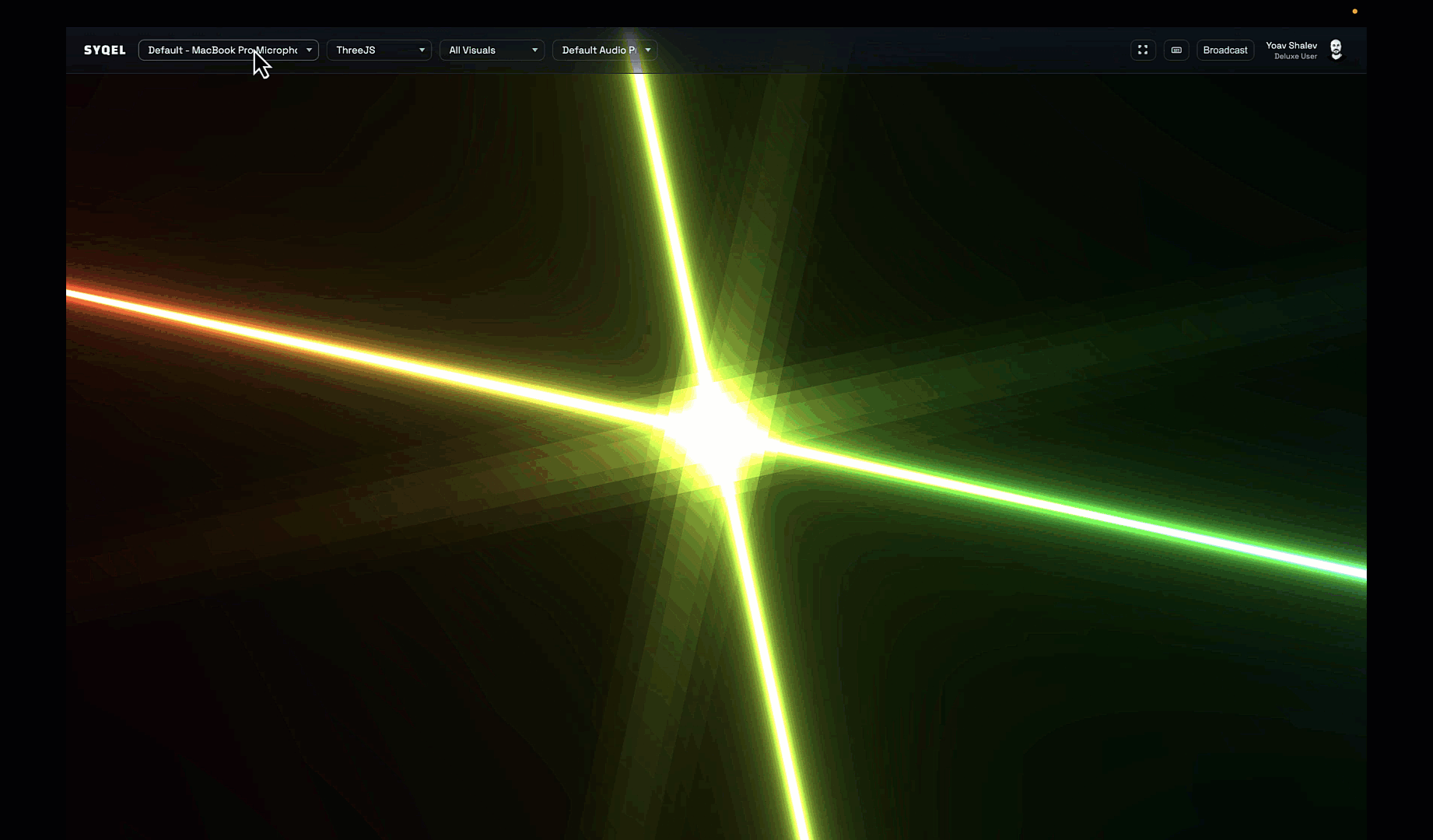The image size is (1433, 840).
Task: Click the SYQEL logo
Action: pyautogui.click(x=104, y=50)
